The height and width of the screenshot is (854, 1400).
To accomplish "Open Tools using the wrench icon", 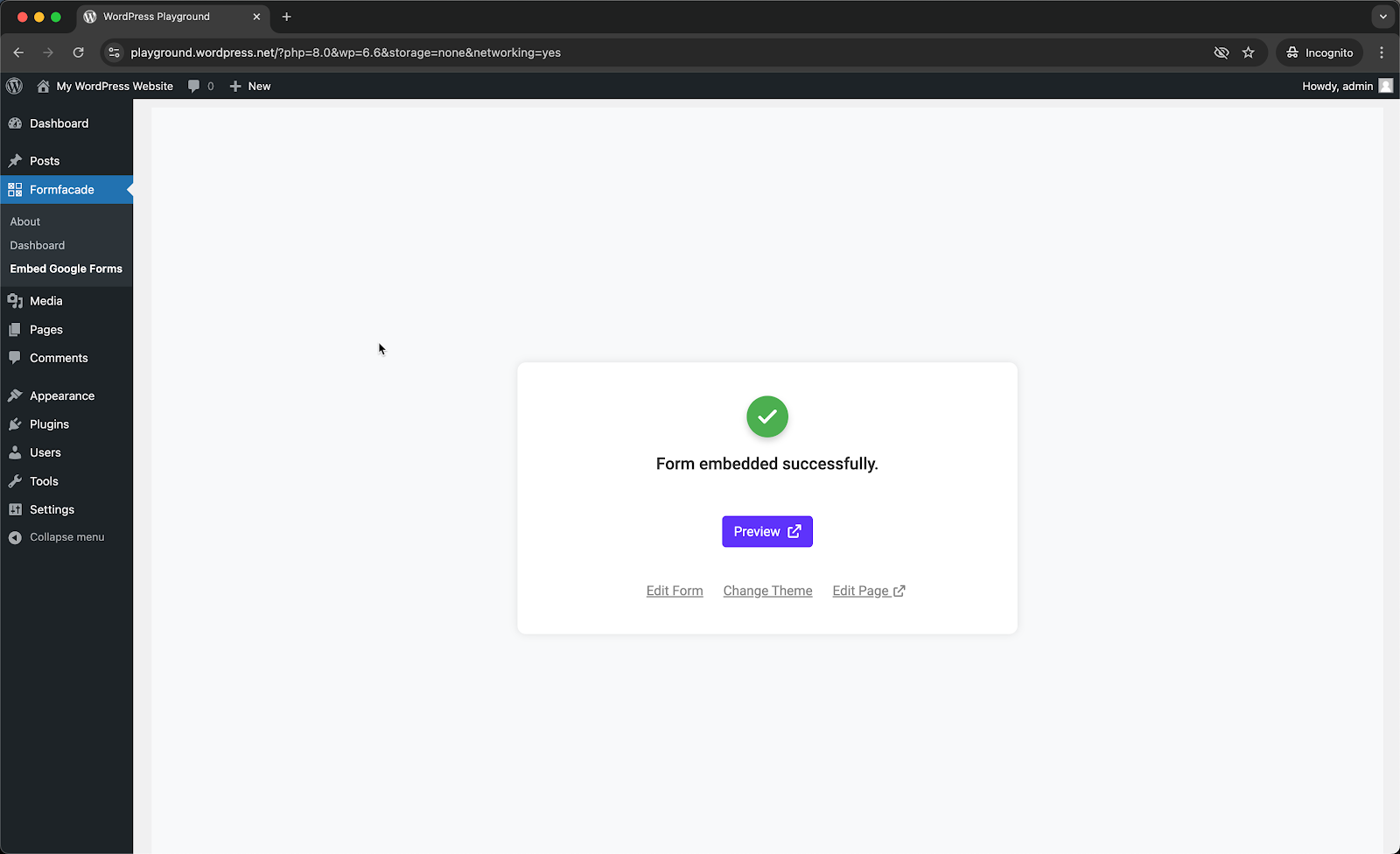I will 16,481.
